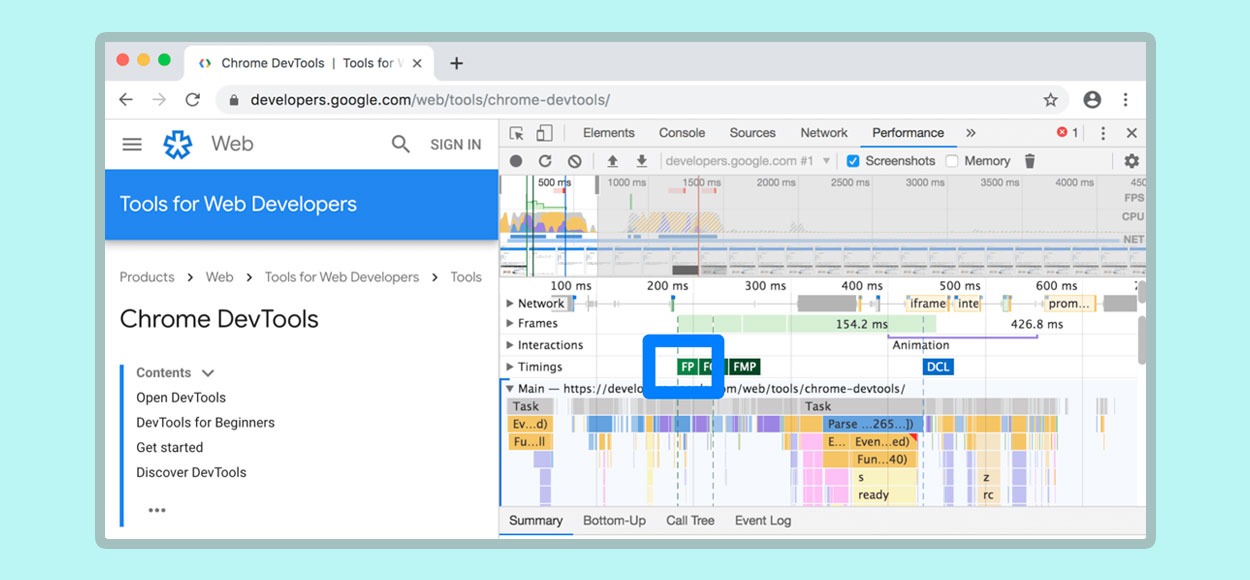Bookmark the page with the star icon

tap(1051, 100)
